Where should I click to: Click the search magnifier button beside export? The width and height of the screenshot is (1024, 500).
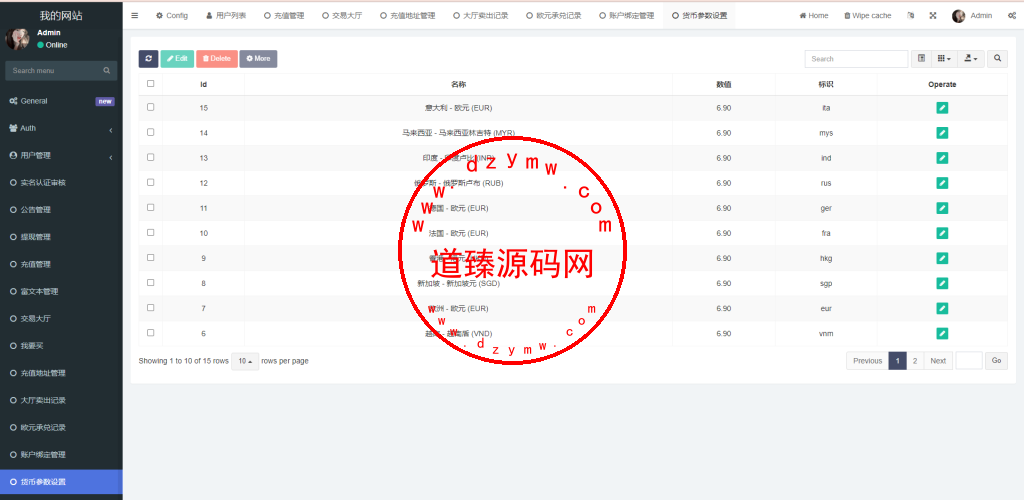coord(997,59)
